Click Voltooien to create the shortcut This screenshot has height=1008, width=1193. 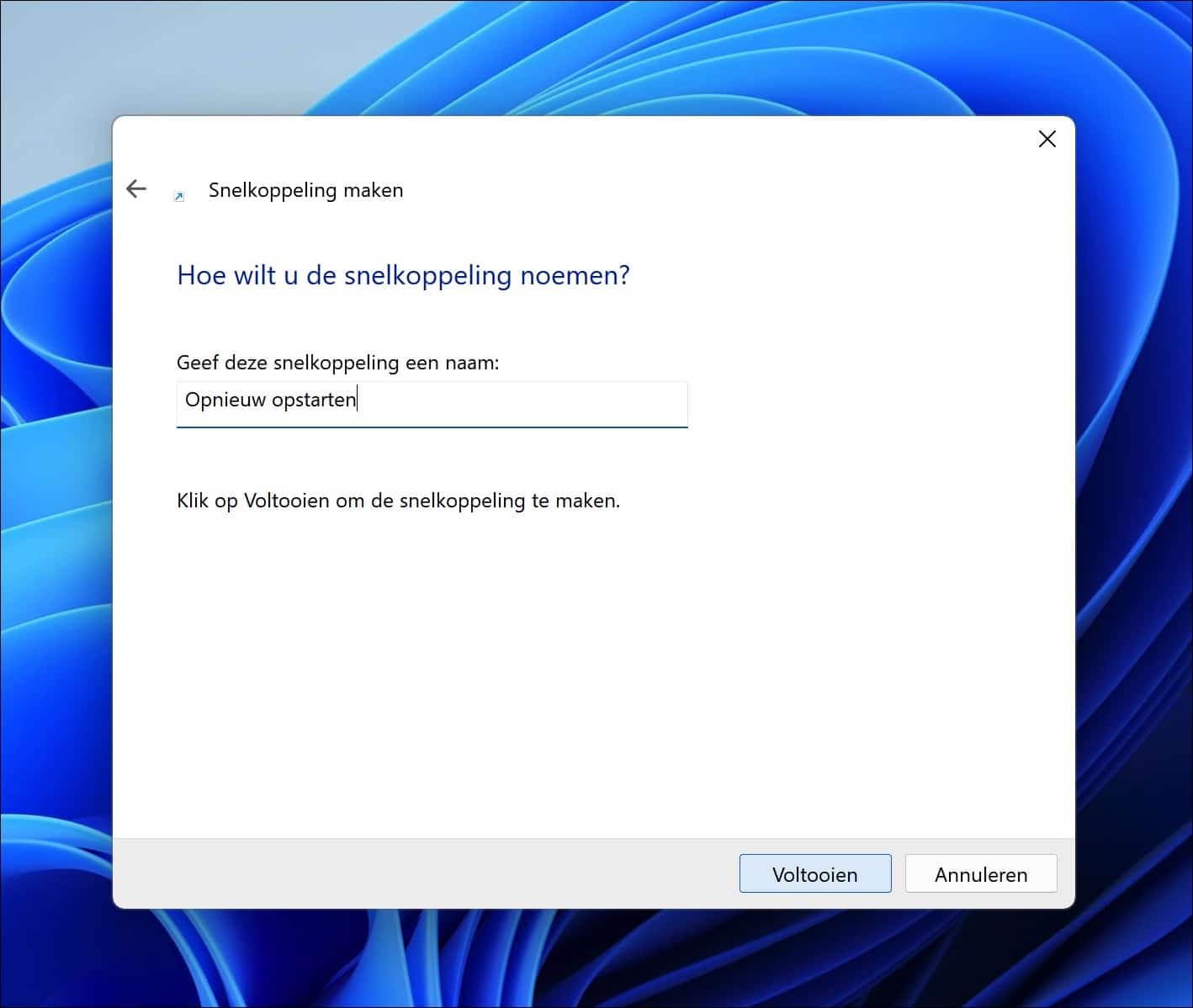pos(814,873)
